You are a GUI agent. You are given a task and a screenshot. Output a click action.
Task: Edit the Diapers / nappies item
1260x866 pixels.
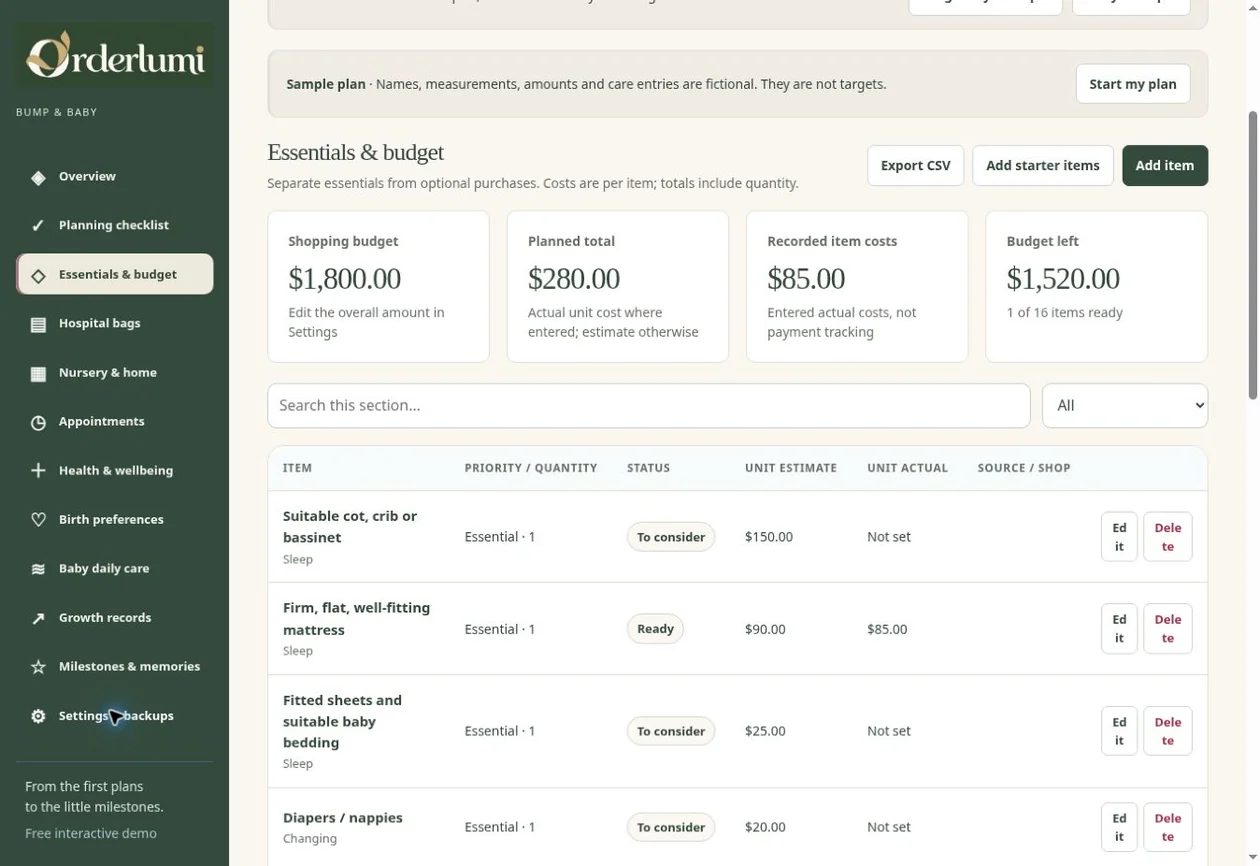point(1119,827)
